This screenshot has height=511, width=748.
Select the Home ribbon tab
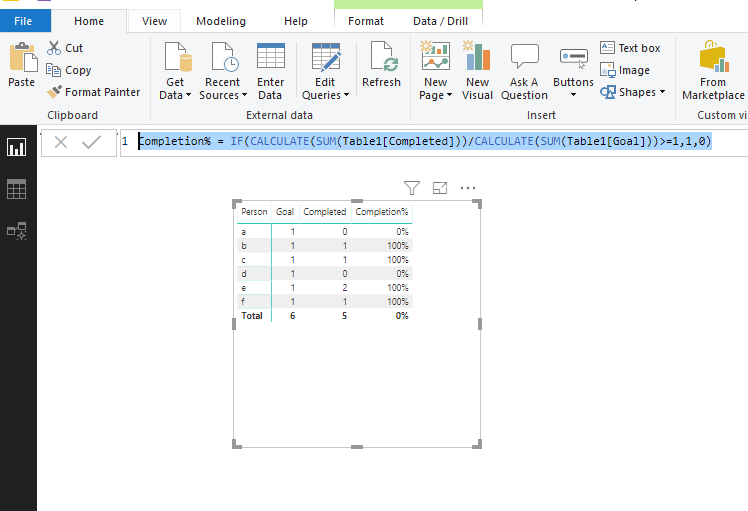pos(89,21)
